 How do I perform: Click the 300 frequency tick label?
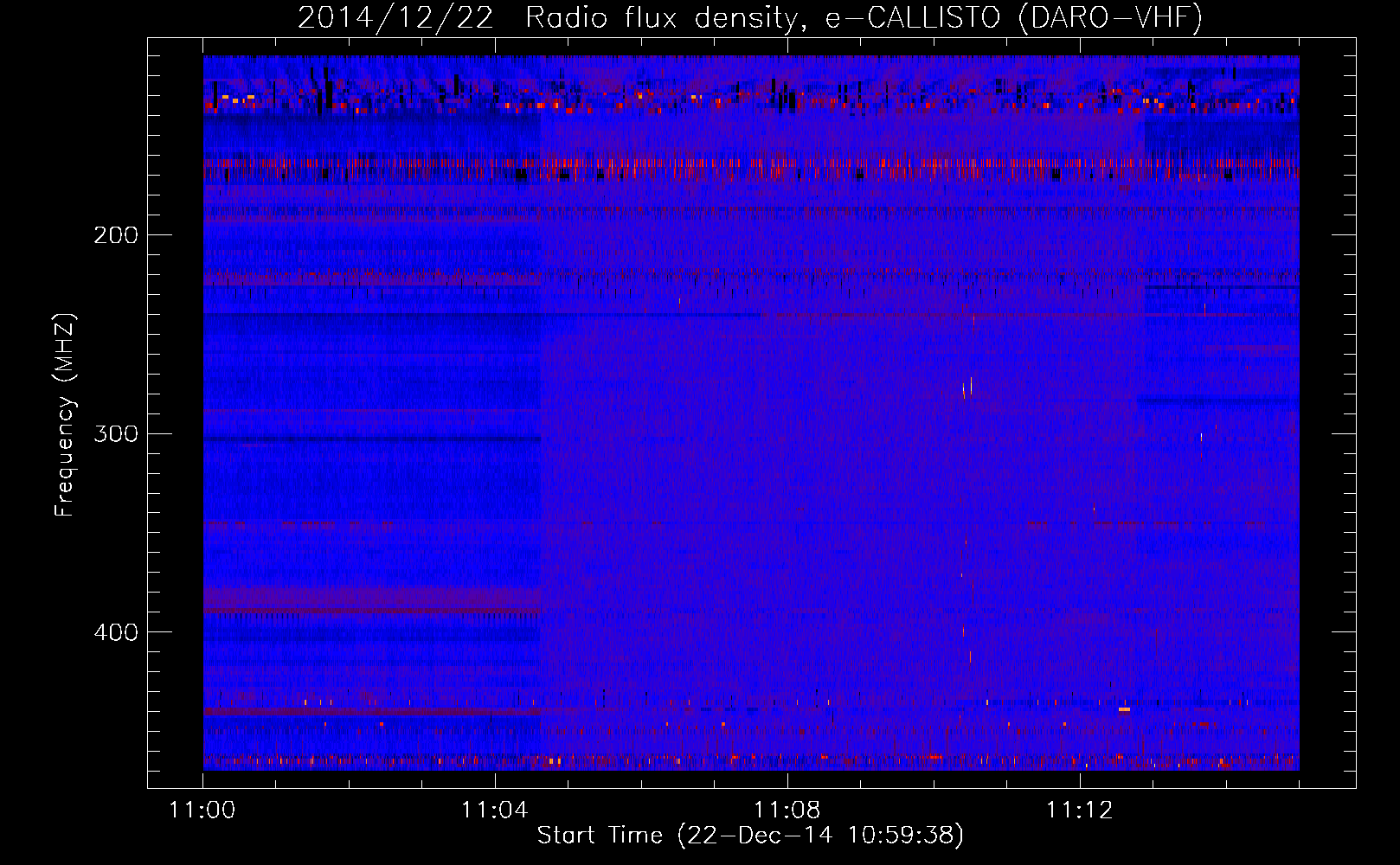(116, 433)
